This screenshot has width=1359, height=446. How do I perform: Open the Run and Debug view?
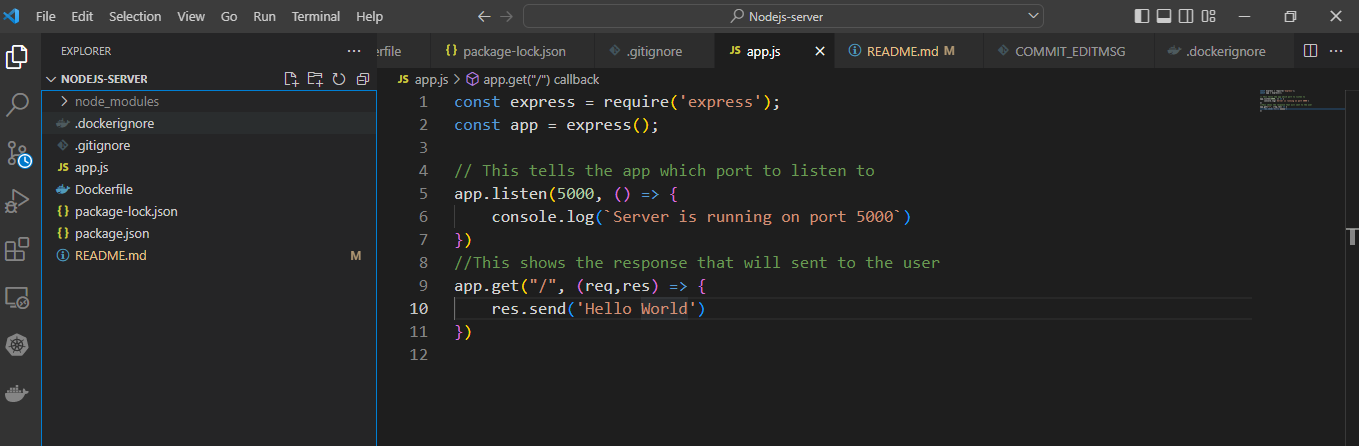pyautogui.click(x=18, y=201)
